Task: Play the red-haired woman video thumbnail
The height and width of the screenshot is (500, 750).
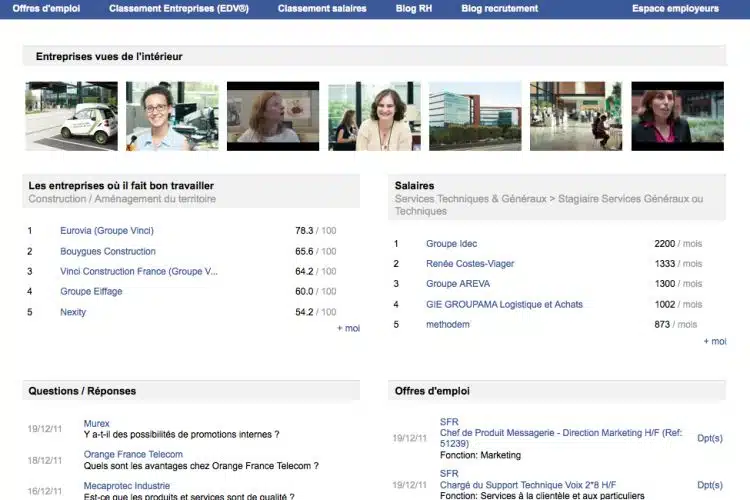Action: tap(273, 116)
